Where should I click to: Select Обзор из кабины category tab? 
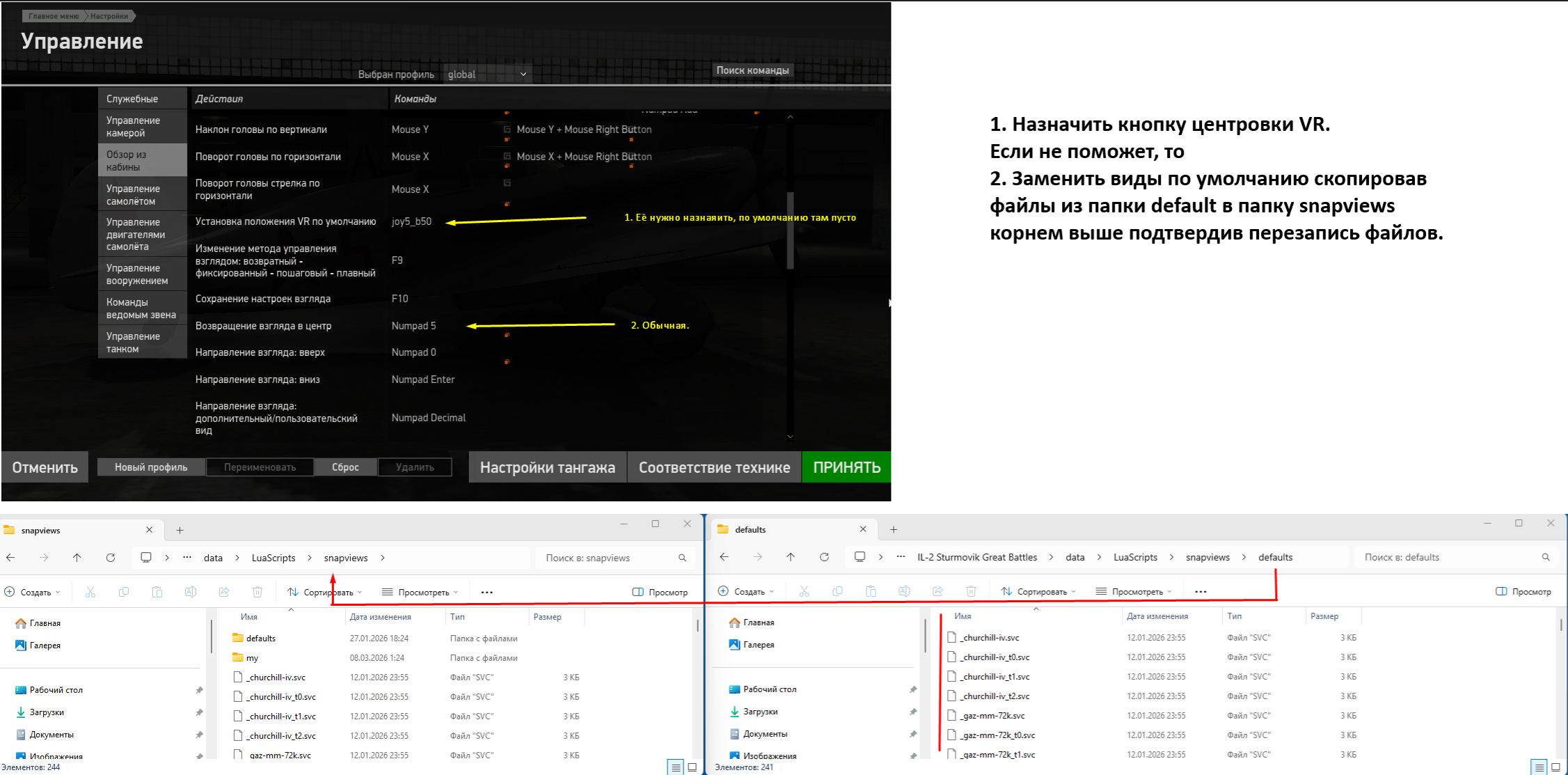click(143, 161)
